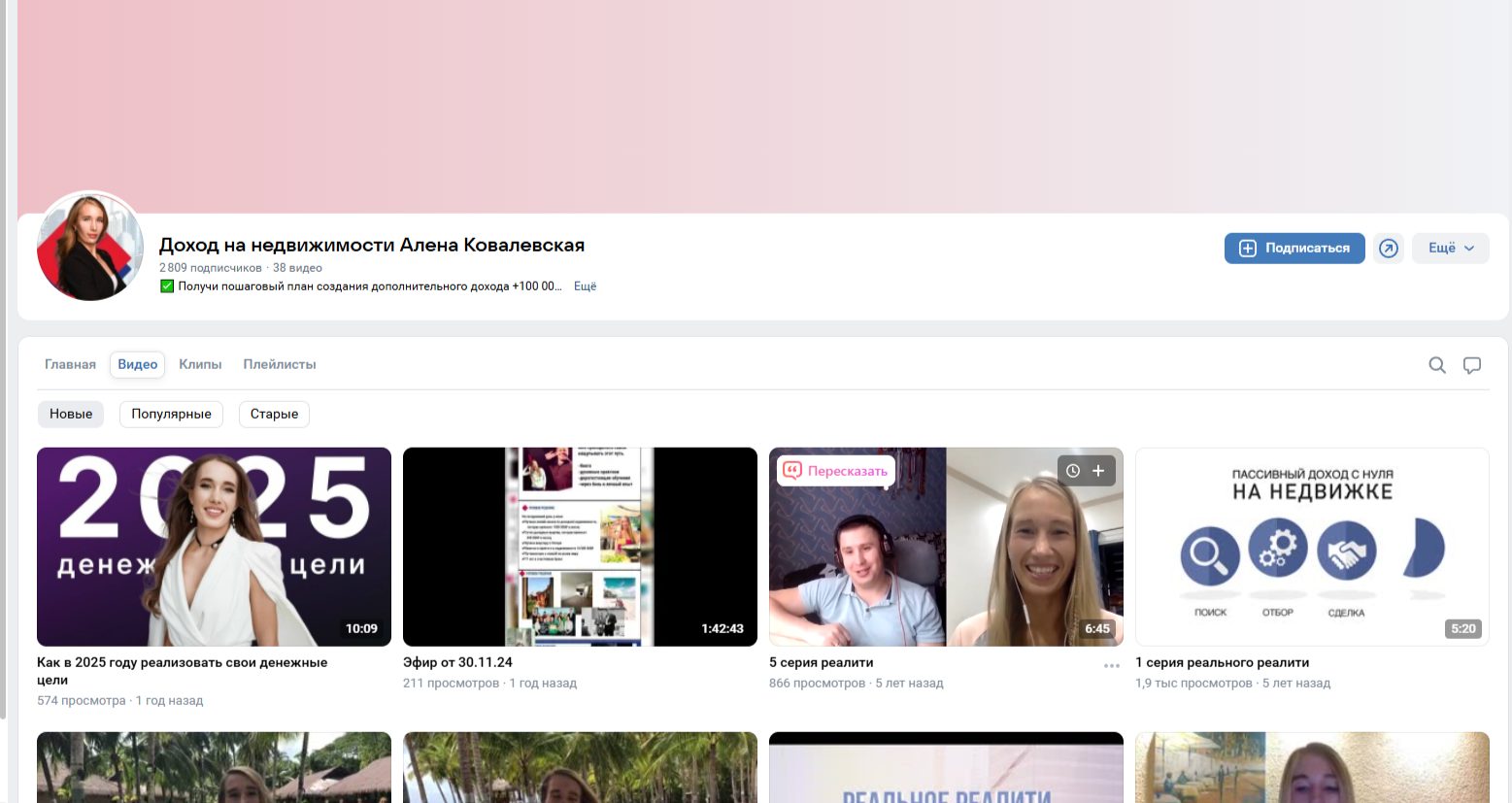Open the channel video search icon
The width and height of the screenshot is (1512, 803).
pyautogui.click(x=1437, y=365)
